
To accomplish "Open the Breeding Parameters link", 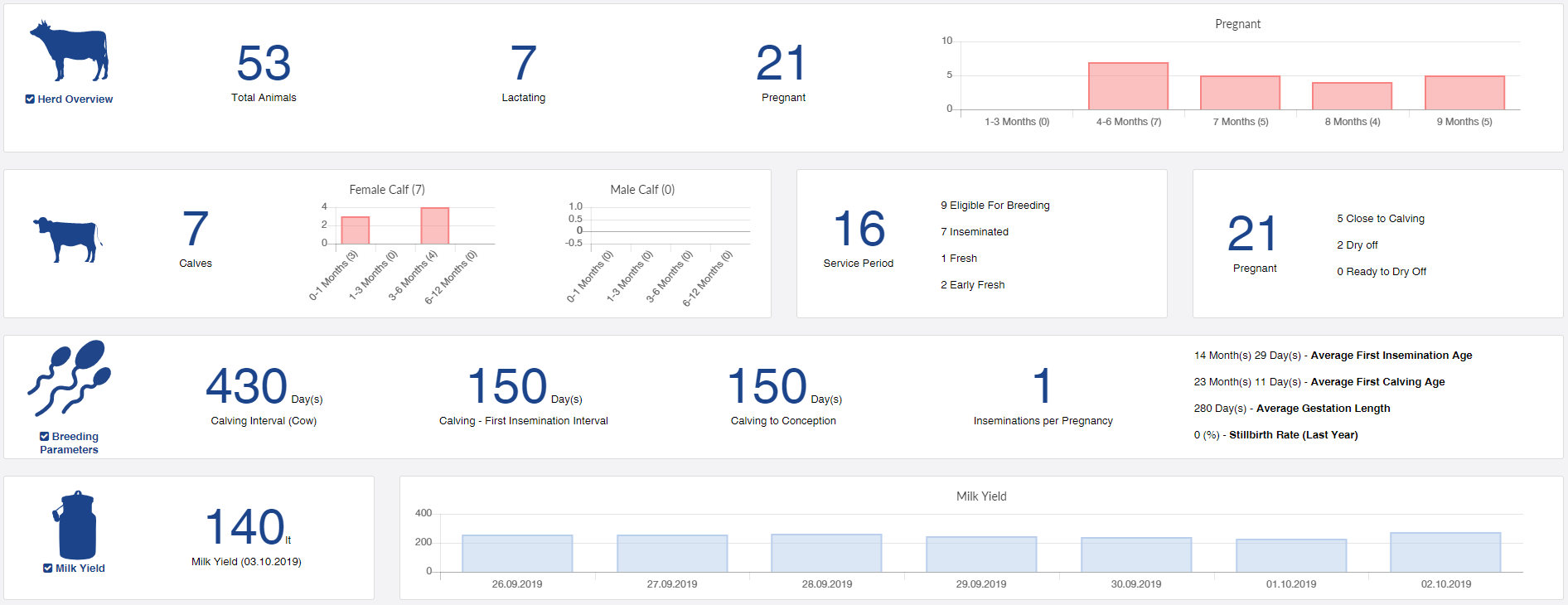I will [x=70, y=443].
